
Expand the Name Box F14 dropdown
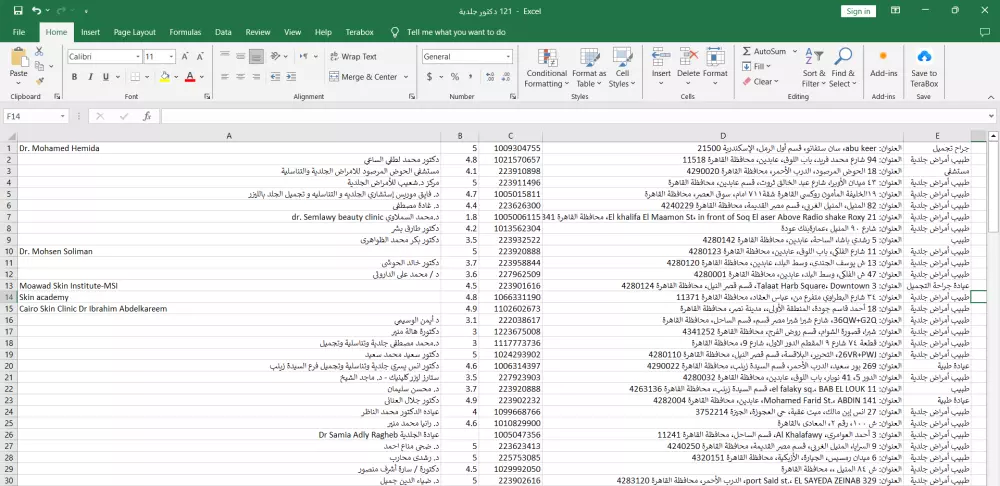point(62,116)
